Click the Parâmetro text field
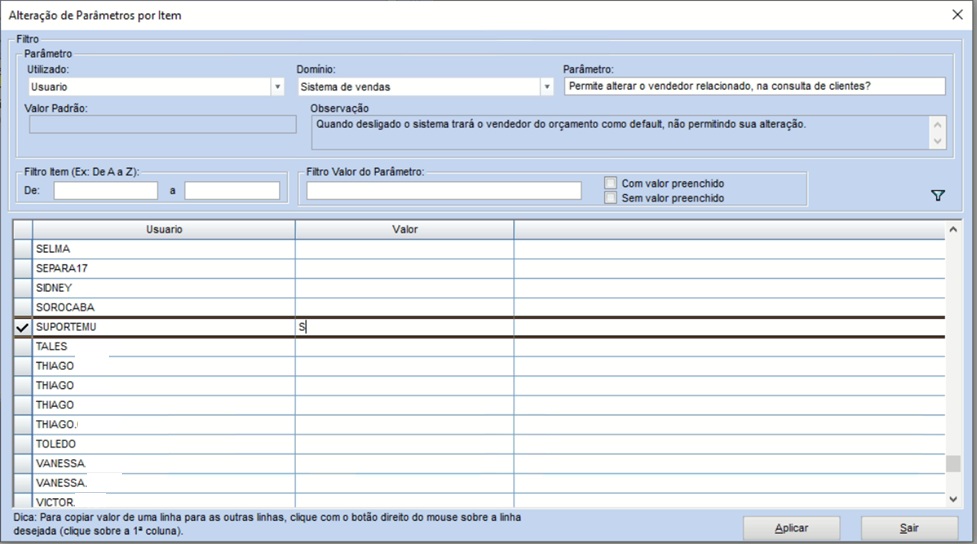This screenshot has height=544, width=977. point(754,87)
